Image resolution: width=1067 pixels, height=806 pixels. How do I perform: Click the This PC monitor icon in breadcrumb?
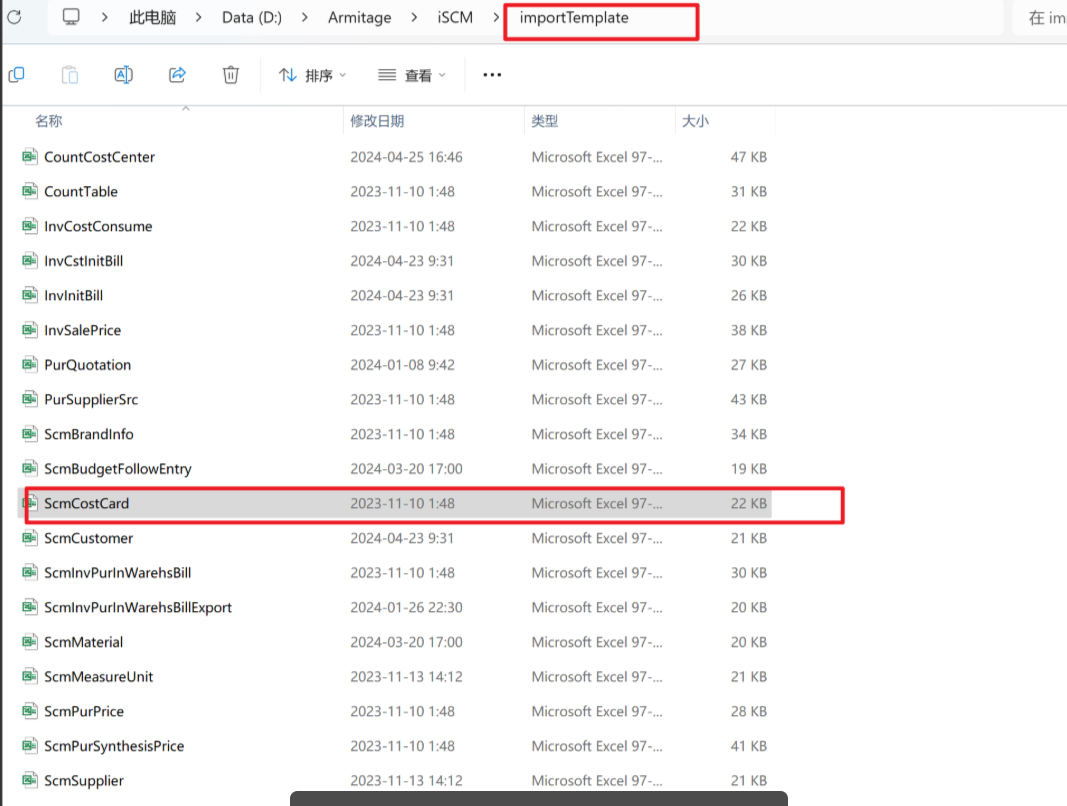(x=71, y=17)
